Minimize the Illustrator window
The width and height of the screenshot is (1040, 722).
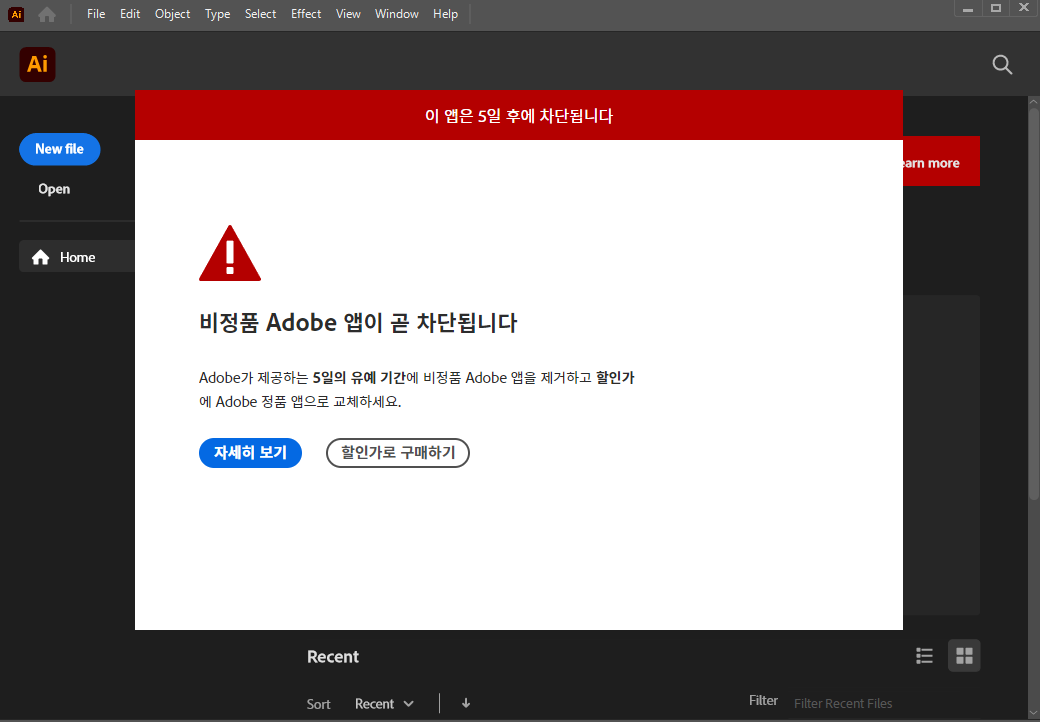pyautogui.click(x=968, y=9)
